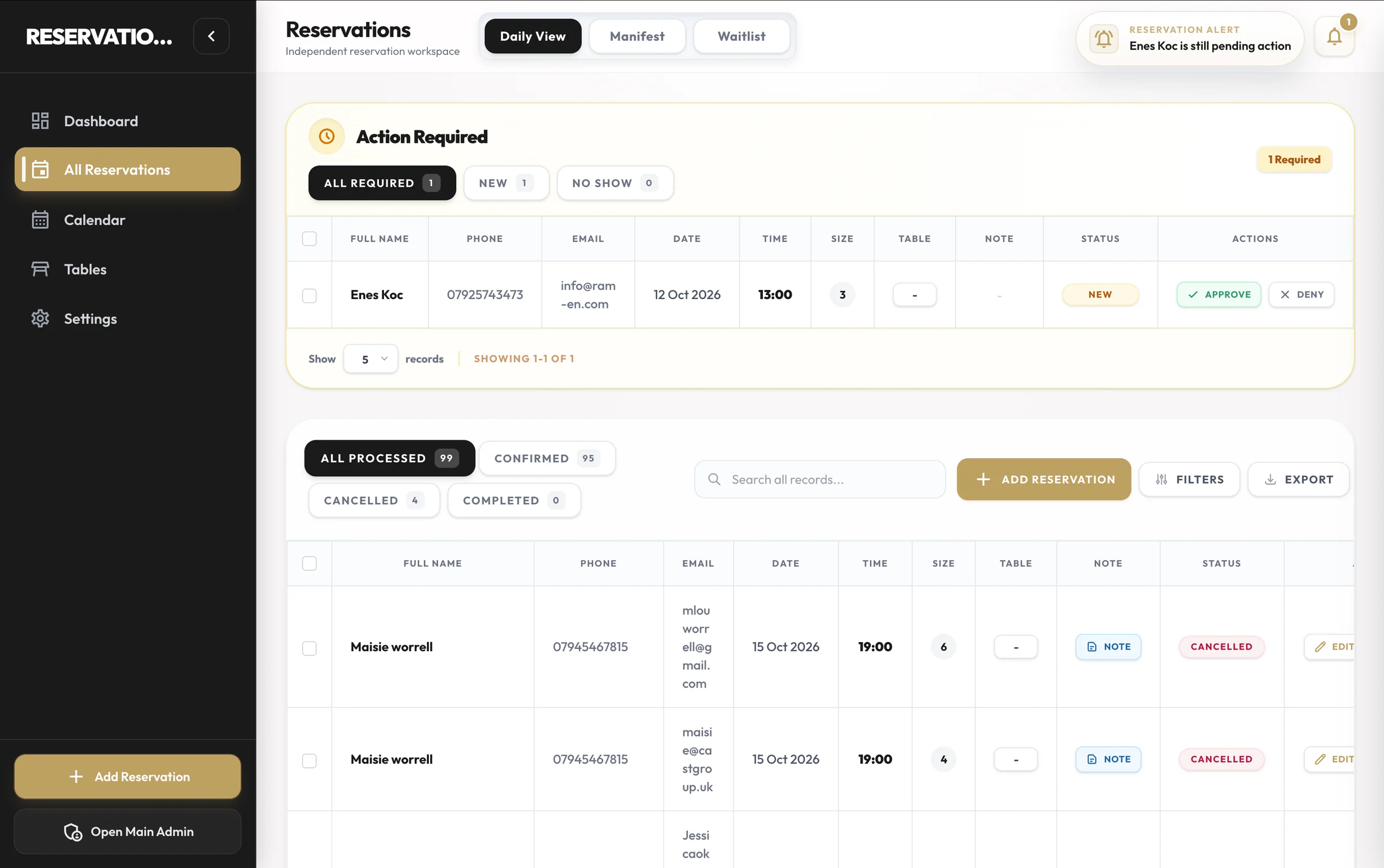Click the sliders icon on Filters
Viewport: 1384px width, 868px height.
click(x=1161, y=480)
